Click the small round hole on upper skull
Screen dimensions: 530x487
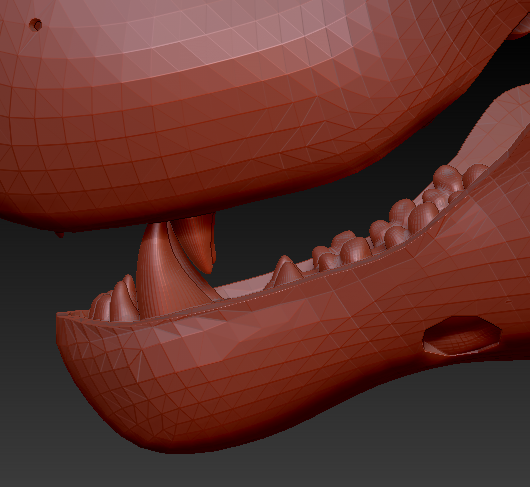(x=36, y=25)
